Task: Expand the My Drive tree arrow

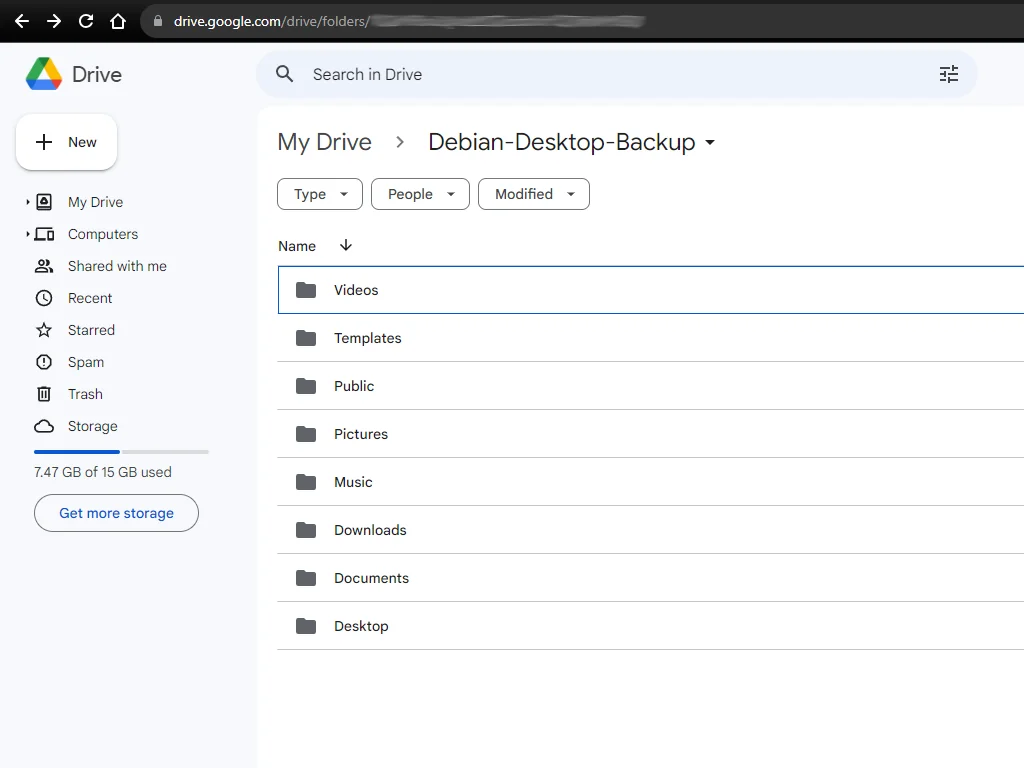Action: coord(27,202)
